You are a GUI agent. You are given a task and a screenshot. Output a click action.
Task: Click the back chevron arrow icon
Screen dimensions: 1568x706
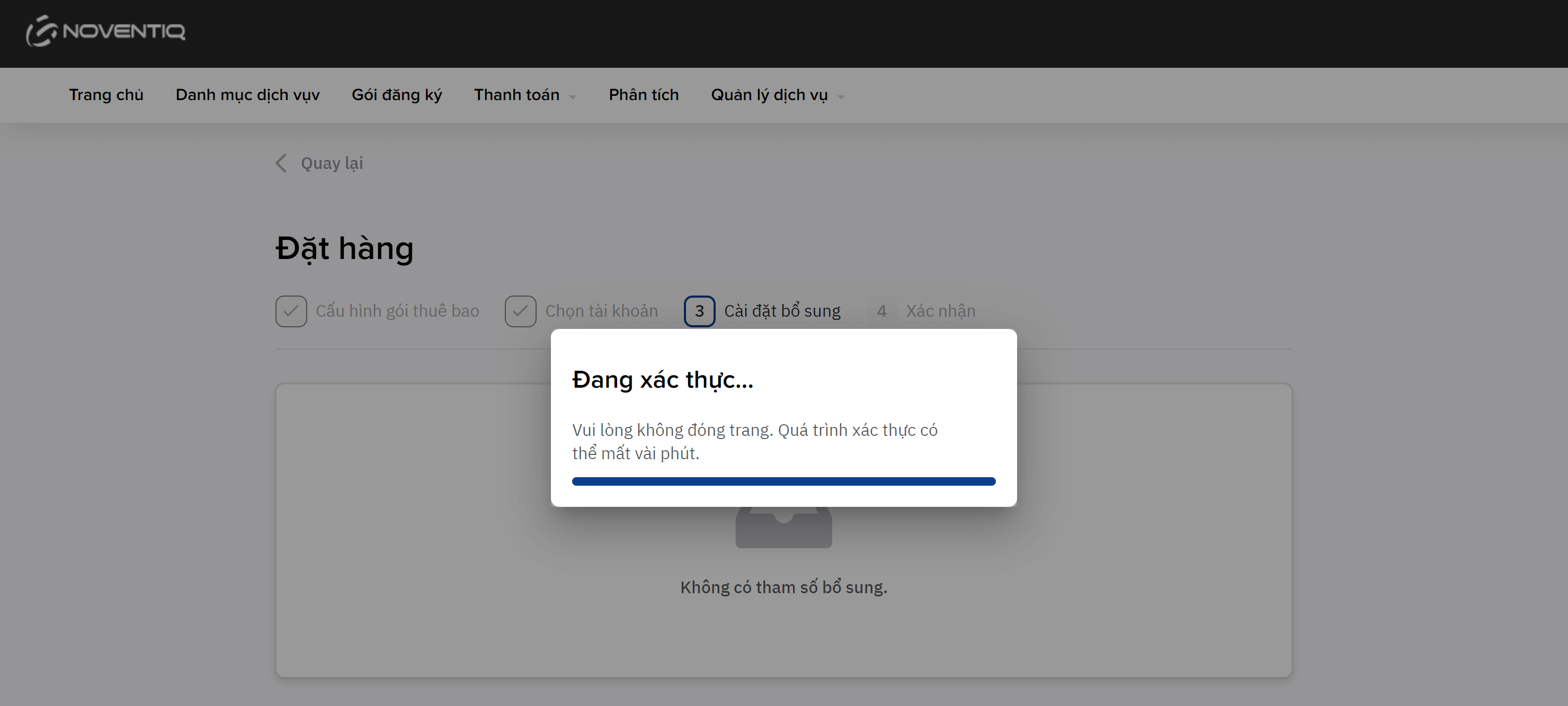click(x=281, y=163)
